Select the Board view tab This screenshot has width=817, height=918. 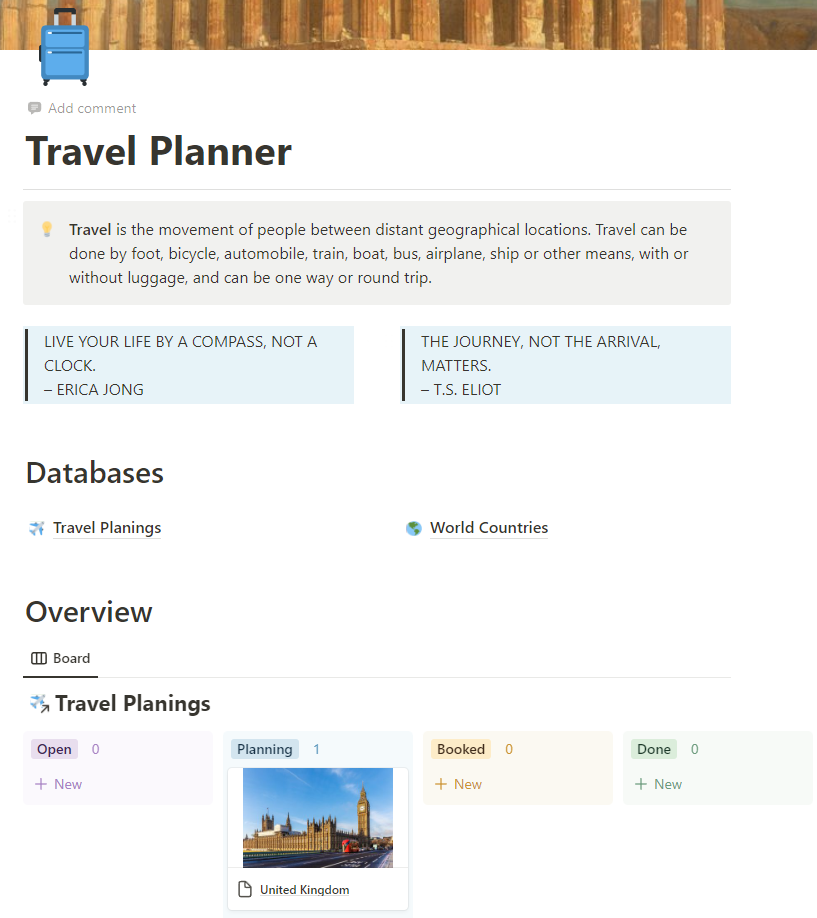tap(61, 658)
